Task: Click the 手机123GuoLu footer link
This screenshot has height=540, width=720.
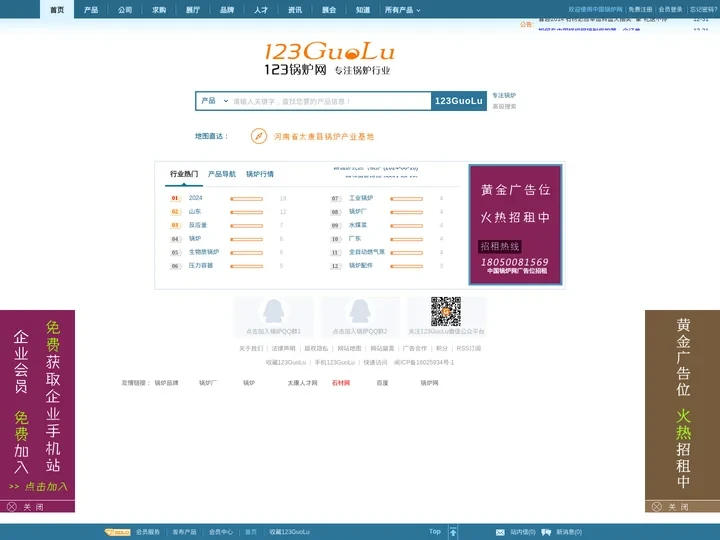Action: click(x=335, y=363)
